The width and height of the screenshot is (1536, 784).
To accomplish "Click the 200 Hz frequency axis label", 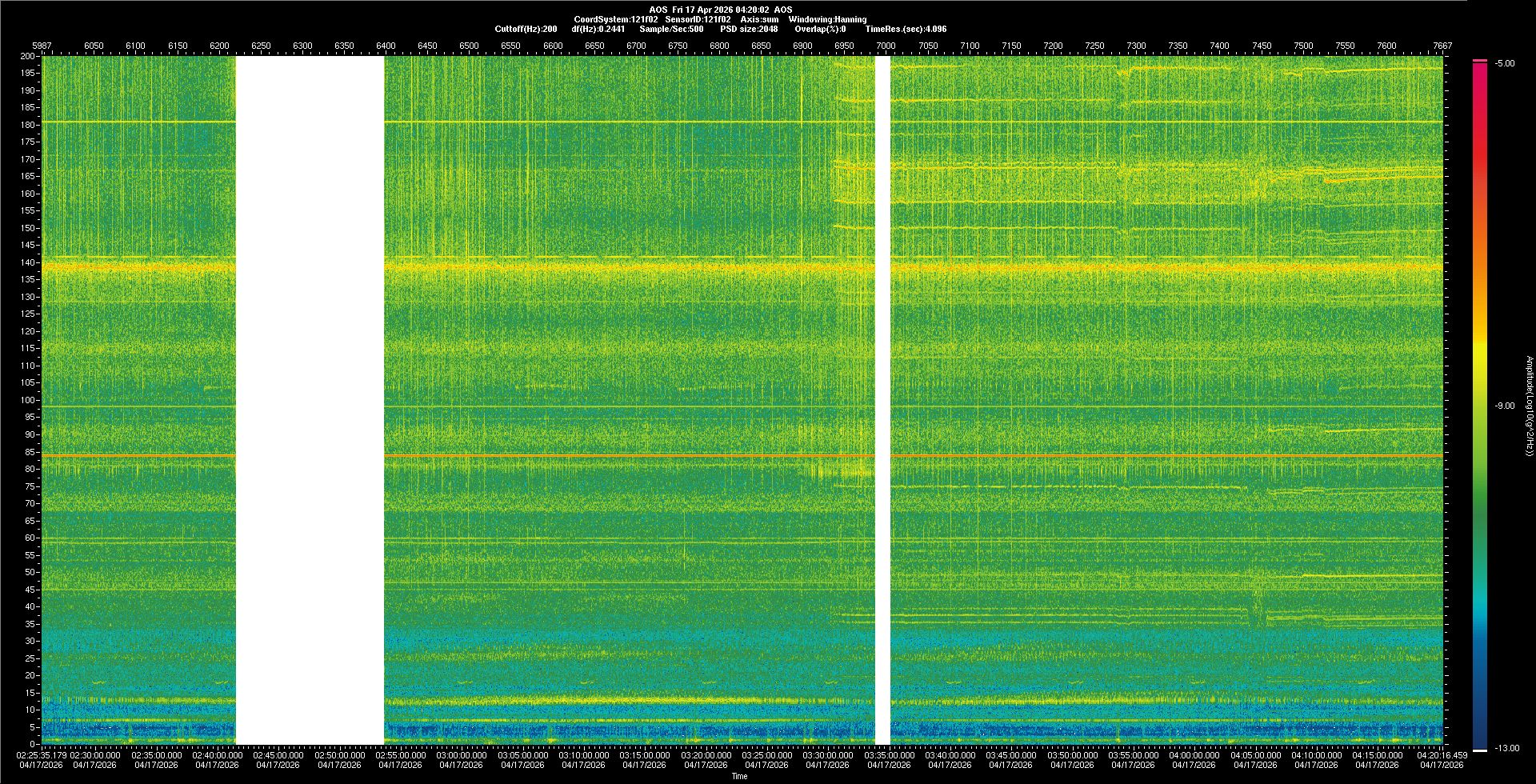I will [28, 56].
